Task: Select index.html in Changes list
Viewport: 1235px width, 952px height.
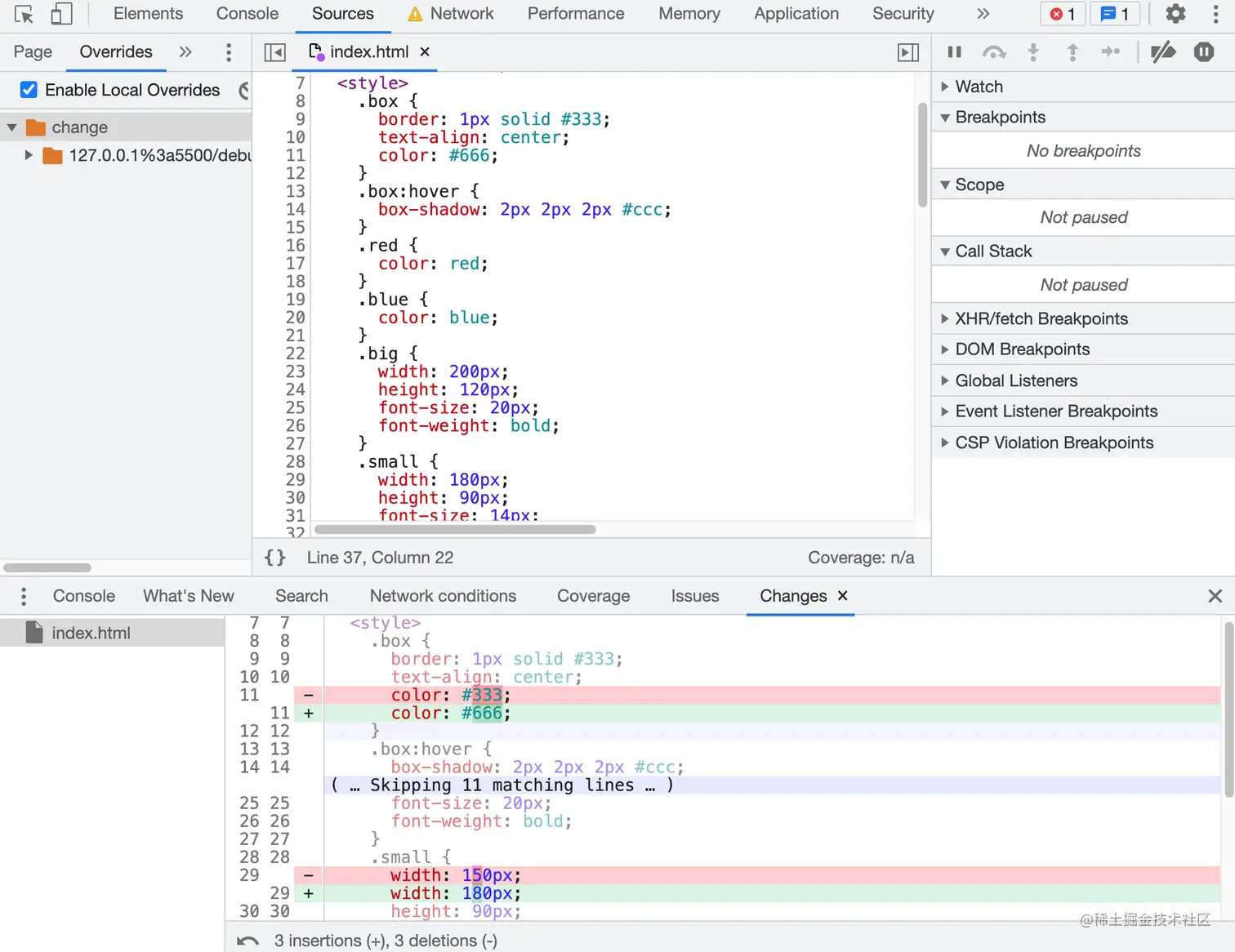Action: [x=91, y=633]
